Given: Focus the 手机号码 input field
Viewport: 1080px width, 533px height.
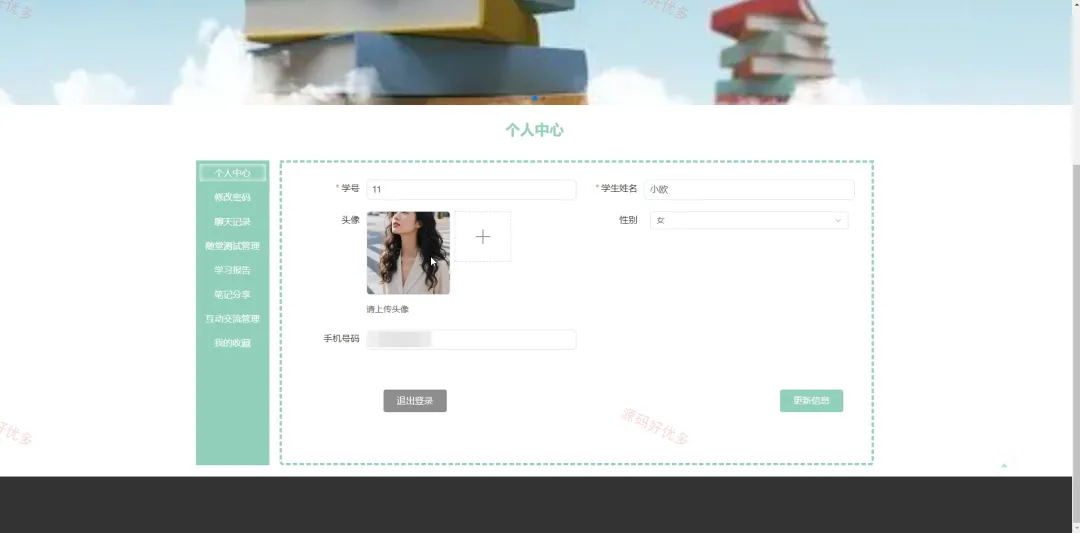Looking at the screenshot, I should [x=471, y=339].
